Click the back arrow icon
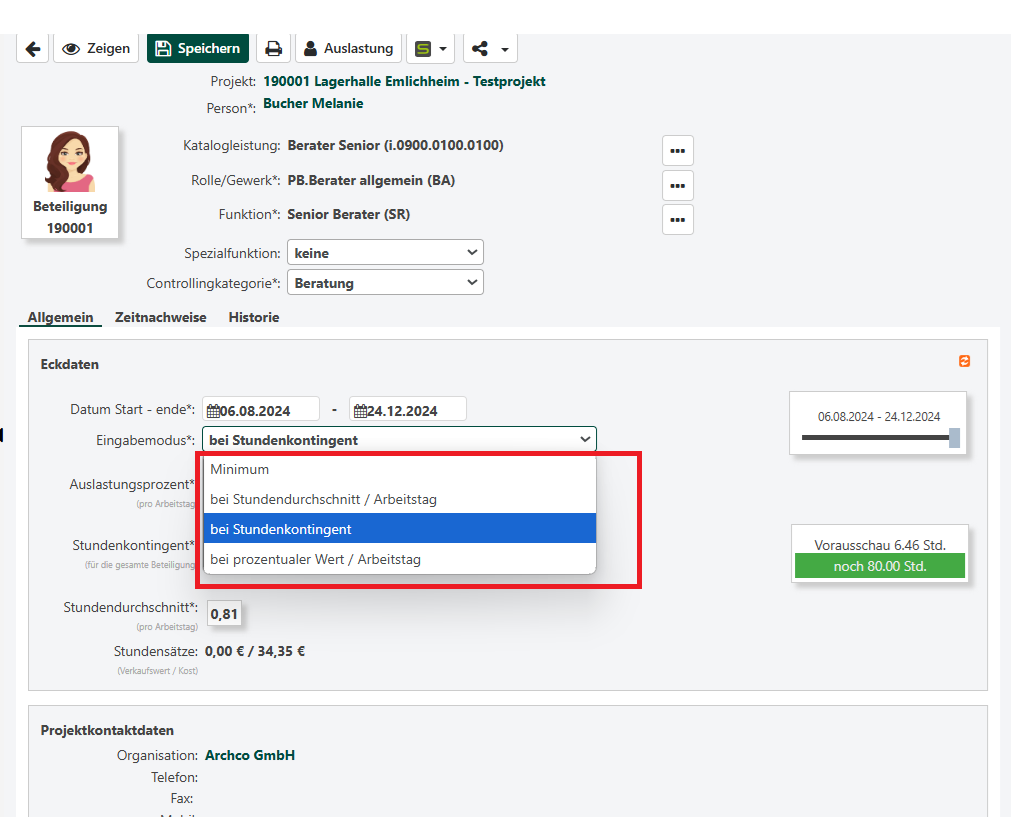 tap(32, 48)
